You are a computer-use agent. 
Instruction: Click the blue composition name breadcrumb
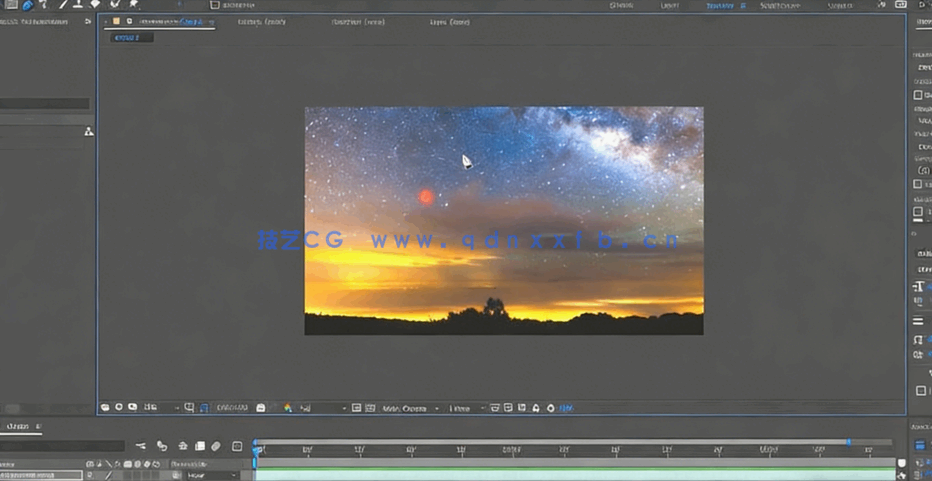[x=127, y=38]
